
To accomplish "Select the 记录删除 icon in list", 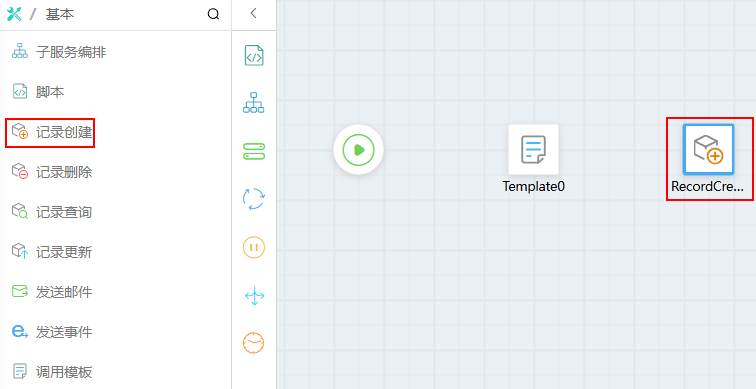I will (20, 172).
